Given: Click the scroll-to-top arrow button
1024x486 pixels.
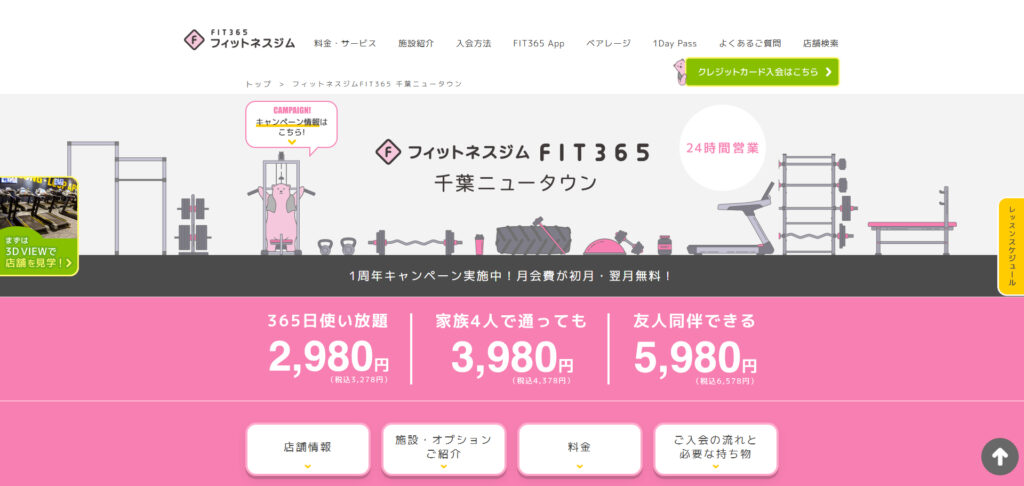Looking at the screenshot, I should 999,456.
